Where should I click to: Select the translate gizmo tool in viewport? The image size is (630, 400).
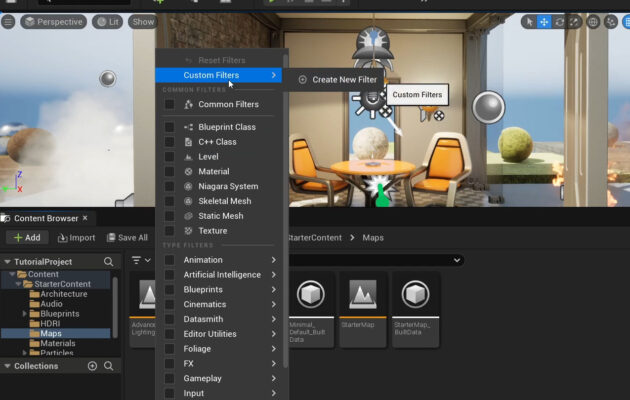pos(546,21)
